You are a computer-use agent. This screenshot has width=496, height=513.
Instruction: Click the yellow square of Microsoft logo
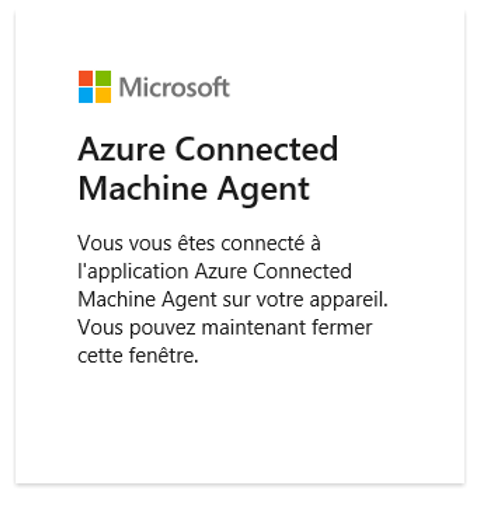point(103,95)
